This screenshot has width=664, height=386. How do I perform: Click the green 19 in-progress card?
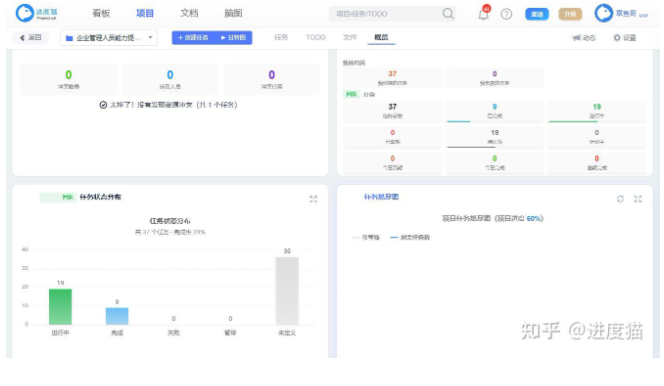point(597,111)
